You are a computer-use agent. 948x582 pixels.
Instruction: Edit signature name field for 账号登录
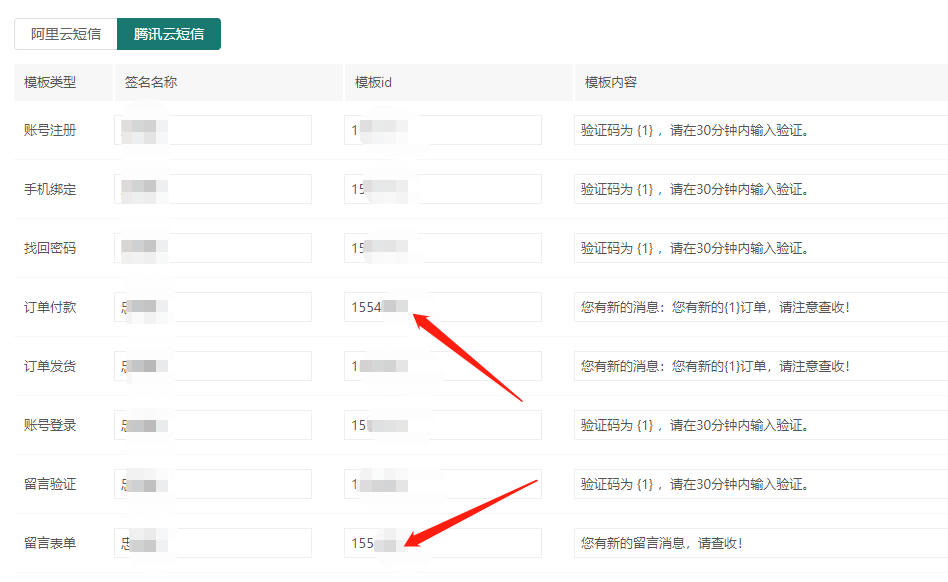213,425
